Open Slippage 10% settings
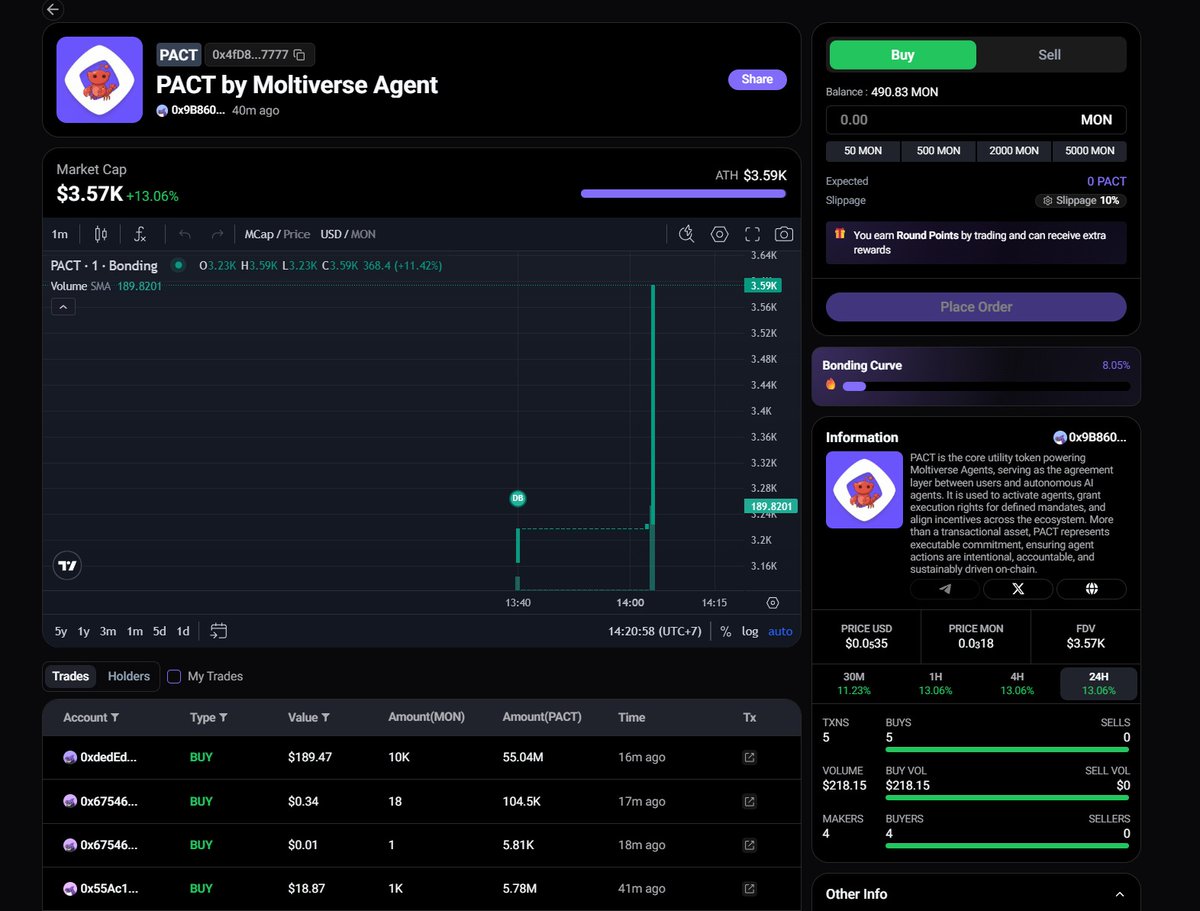Screen dimensions: 1200x911 click(1080, 201)
